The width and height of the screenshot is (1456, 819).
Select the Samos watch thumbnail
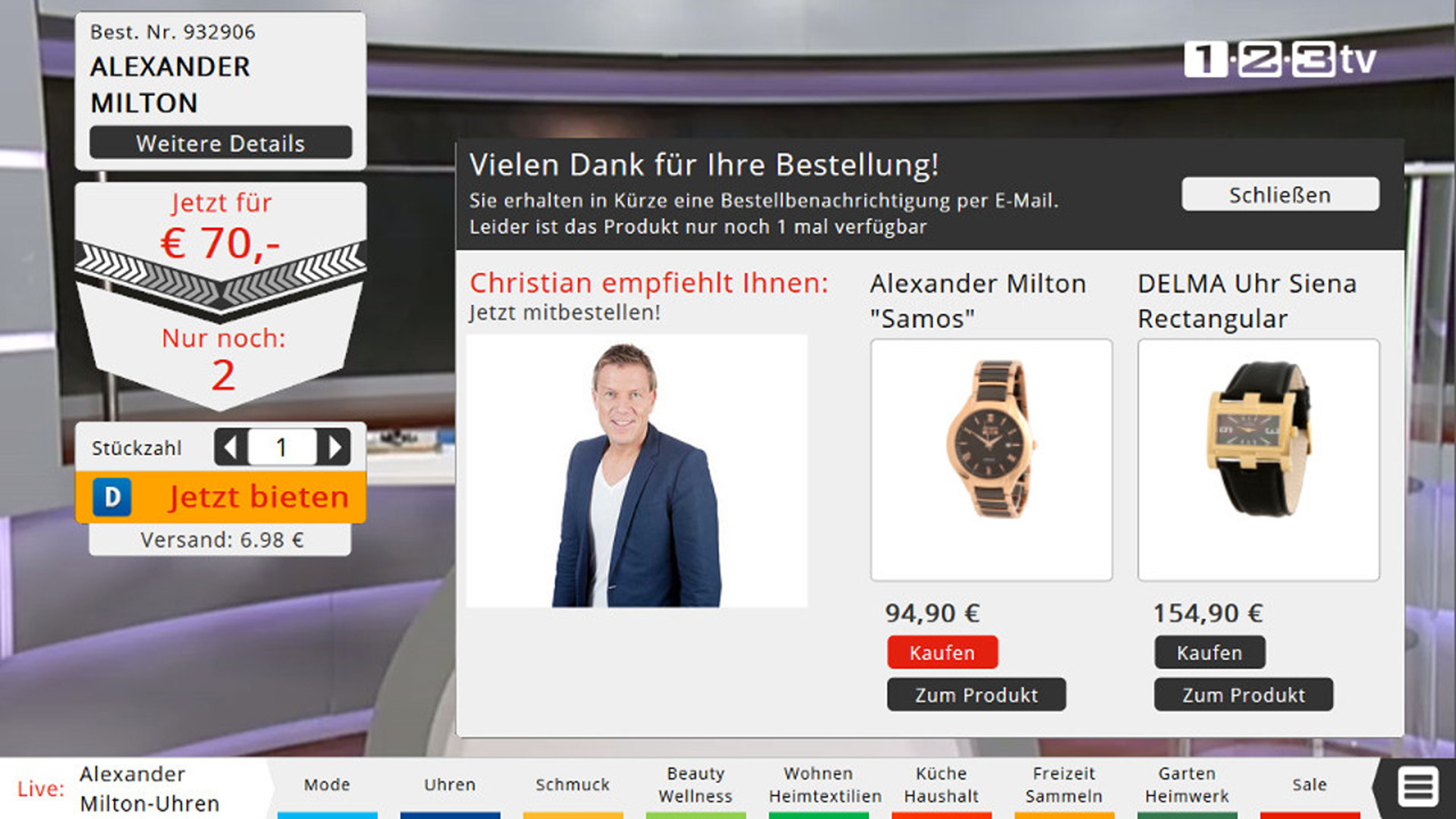[992, 460]
